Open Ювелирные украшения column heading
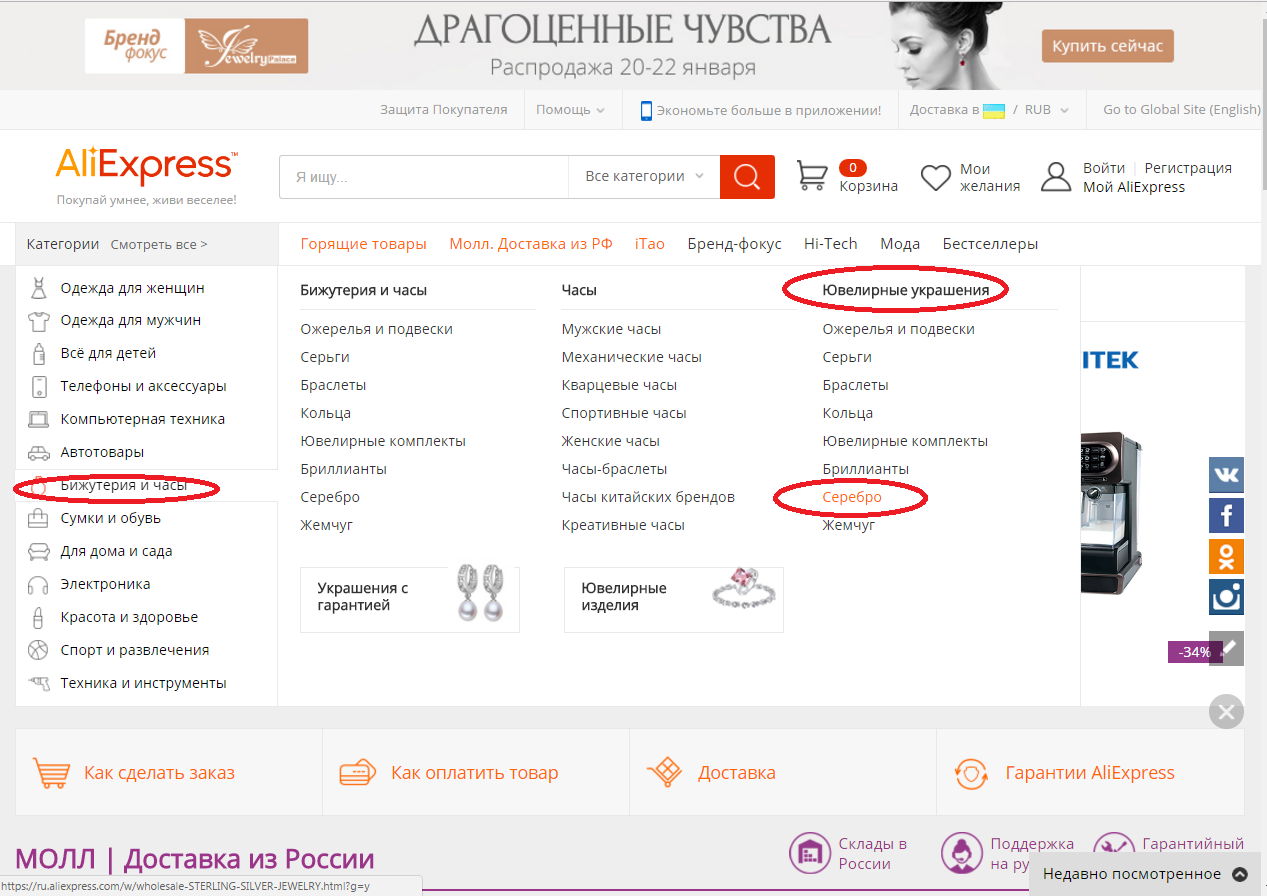The image size is (1267, 896). click(905, 290)
